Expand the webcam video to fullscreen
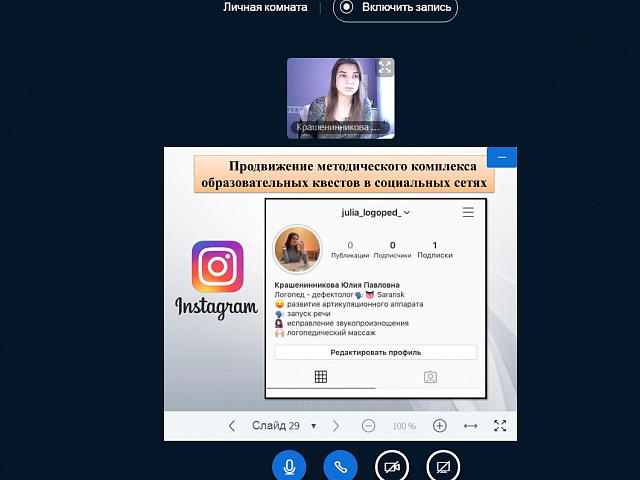This screenshot has height=480, width=640. click(x=385, y=68)
